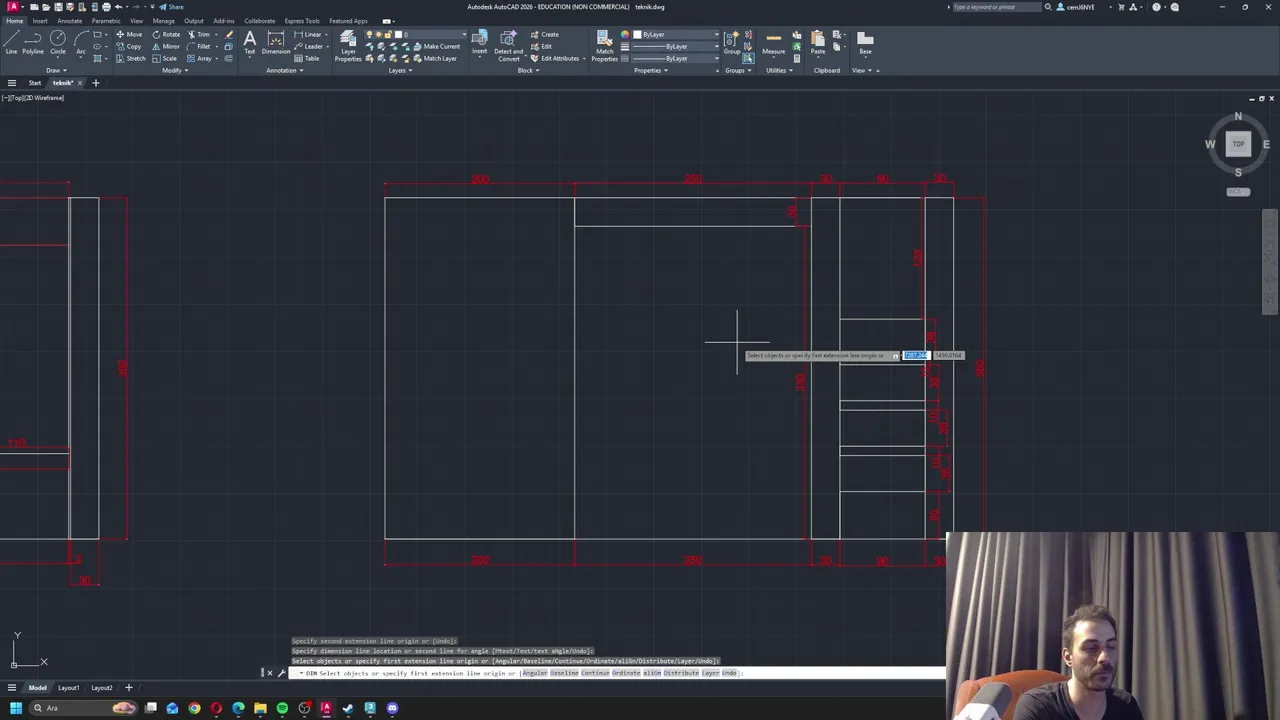
Task: Expand the Annotation panel dropdown
Action: 285,70
